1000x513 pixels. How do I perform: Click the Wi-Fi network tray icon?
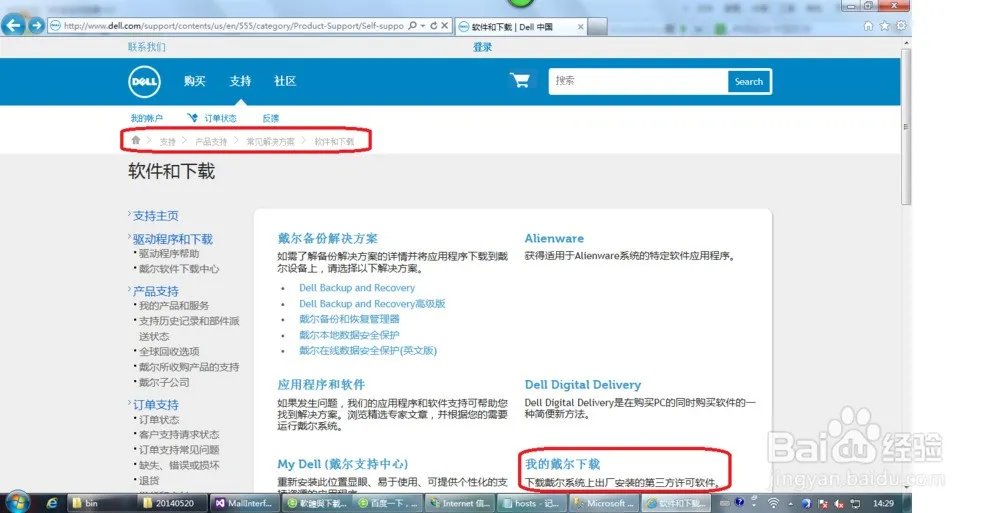coord(773,503)
